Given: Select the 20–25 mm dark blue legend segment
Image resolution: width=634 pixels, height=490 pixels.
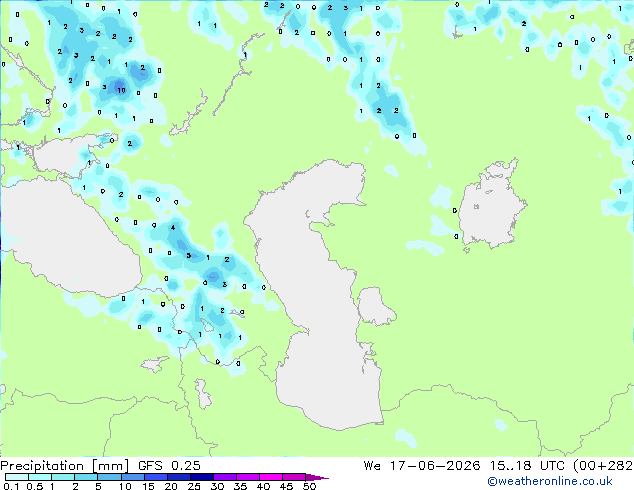Looking at the screenshot, I should [179, 477].
